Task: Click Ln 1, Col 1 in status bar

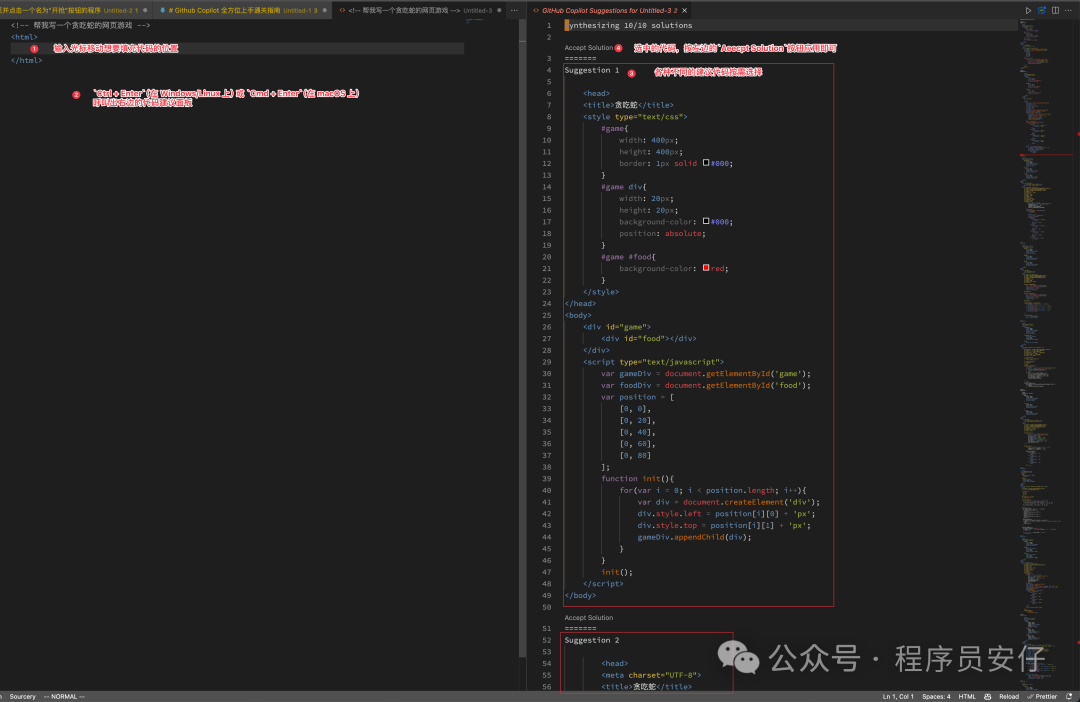Action: point(897,696)
